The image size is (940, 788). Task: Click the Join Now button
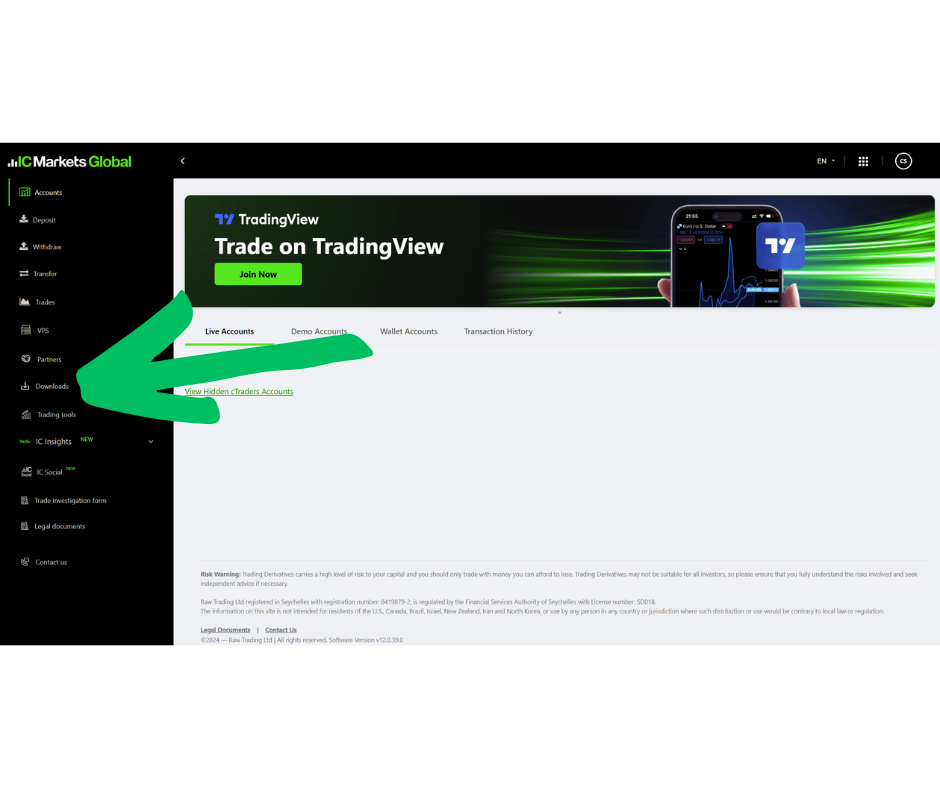(x=258, y=274)
